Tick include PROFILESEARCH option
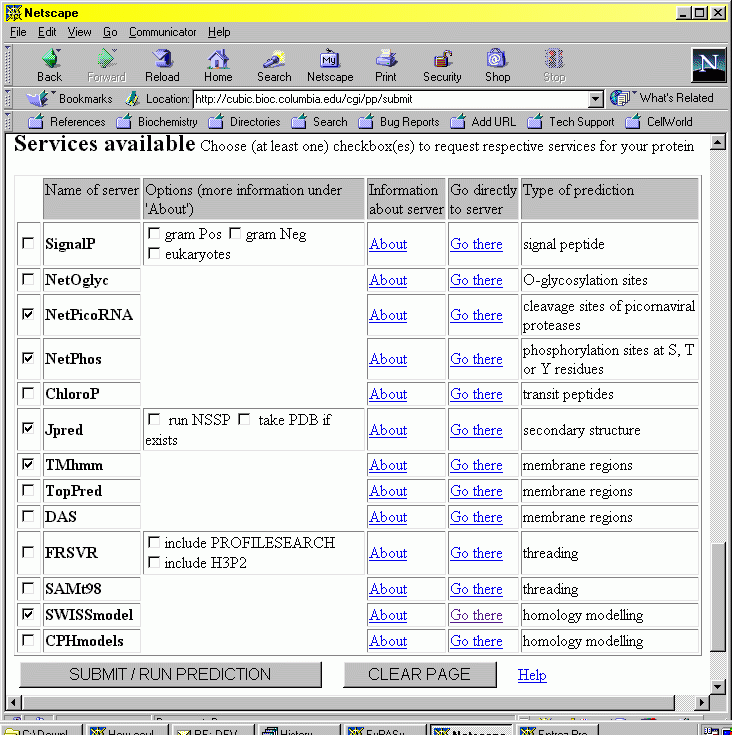Screen dimensions: 732x735 tap(153, 542)
